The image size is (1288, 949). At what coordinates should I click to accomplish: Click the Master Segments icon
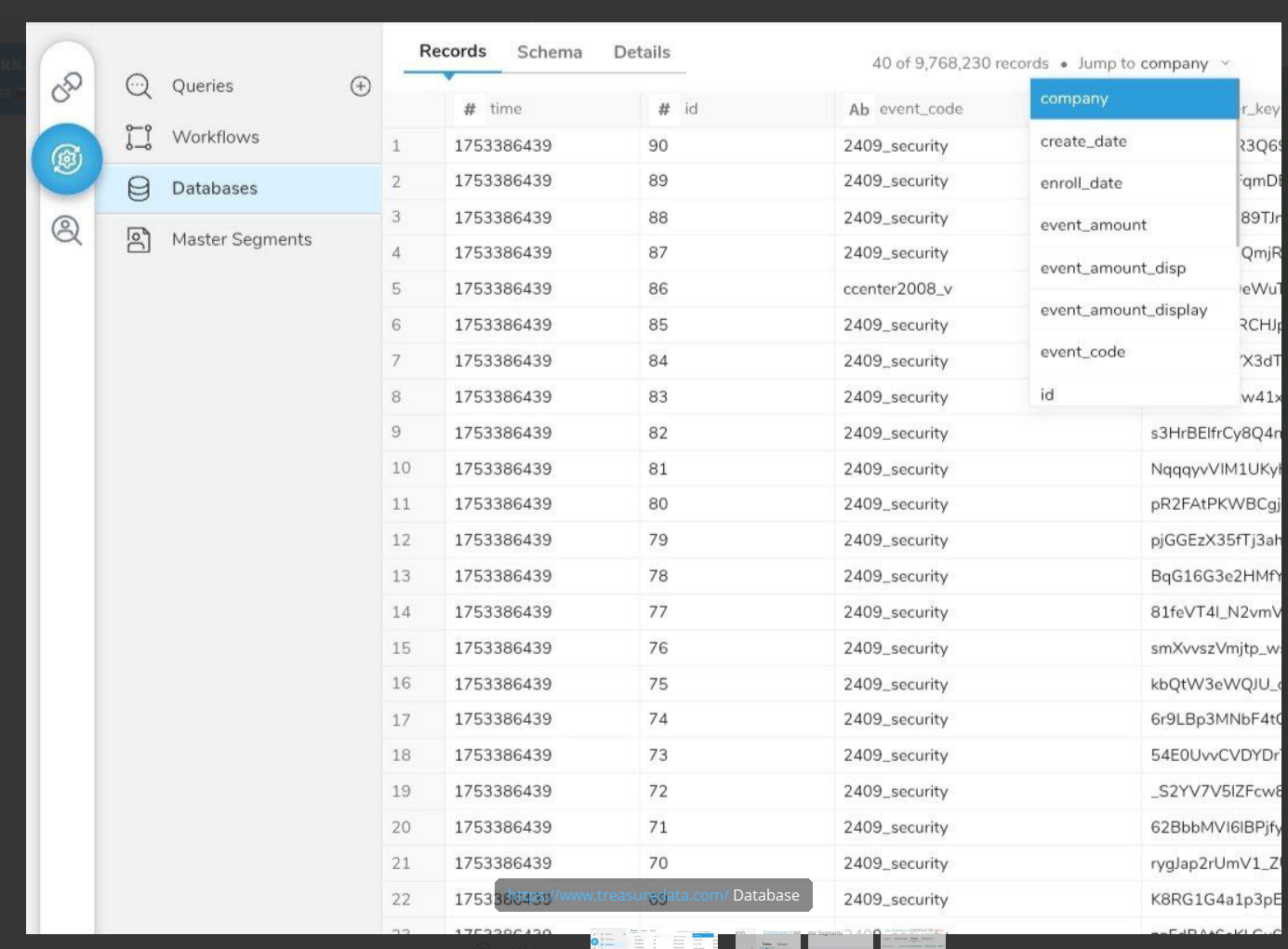(139, 240)
